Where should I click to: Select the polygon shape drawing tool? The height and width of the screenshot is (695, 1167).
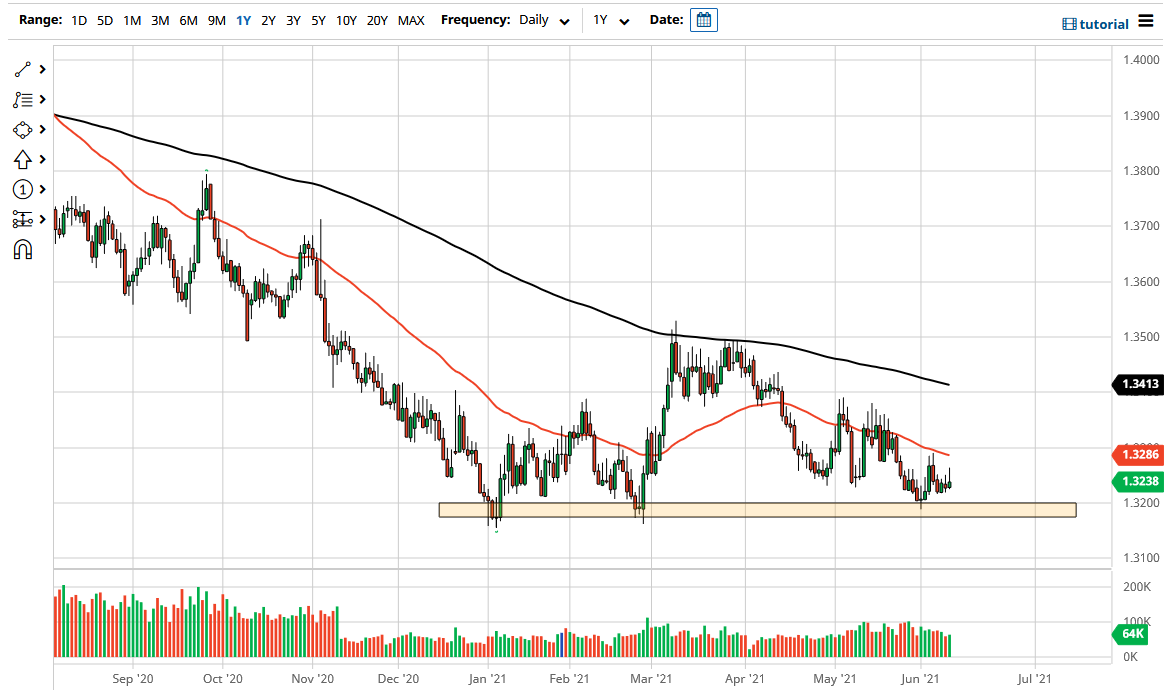click(22, 129)
